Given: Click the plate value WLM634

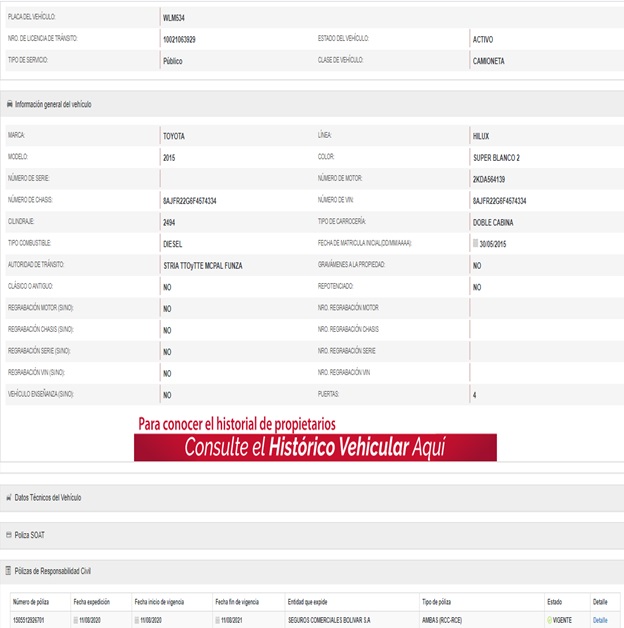Looking at the screenshot, I should click(173, 18).
